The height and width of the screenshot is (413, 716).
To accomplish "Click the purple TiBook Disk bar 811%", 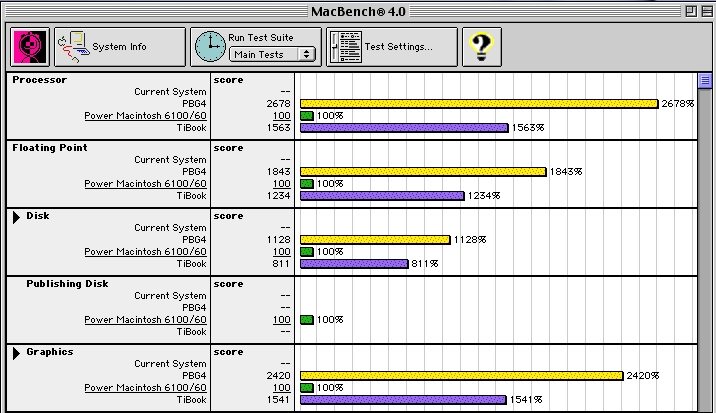I will pyautogui.click(x=354, y=264).
